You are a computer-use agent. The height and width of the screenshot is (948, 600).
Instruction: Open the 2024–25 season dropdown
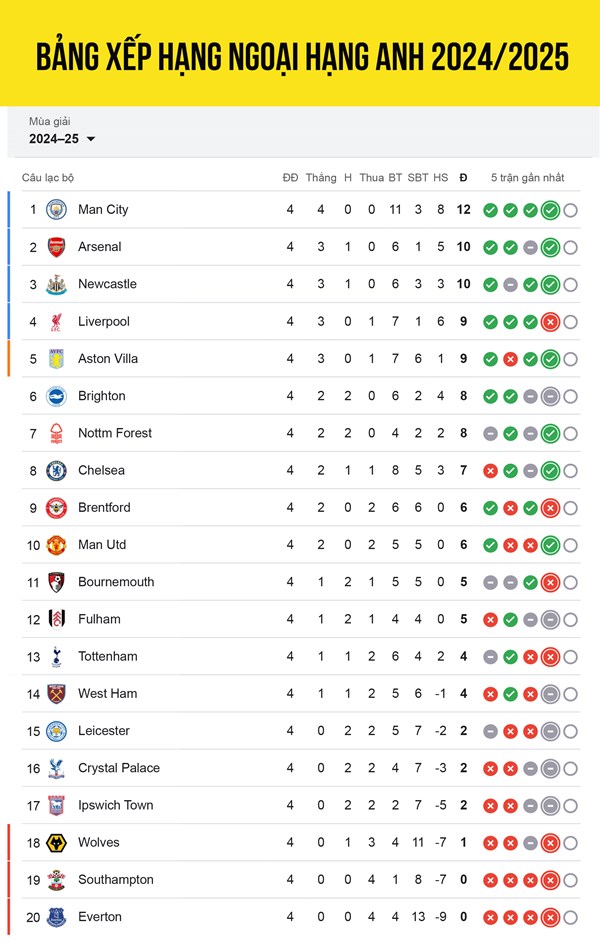(62, 139)
